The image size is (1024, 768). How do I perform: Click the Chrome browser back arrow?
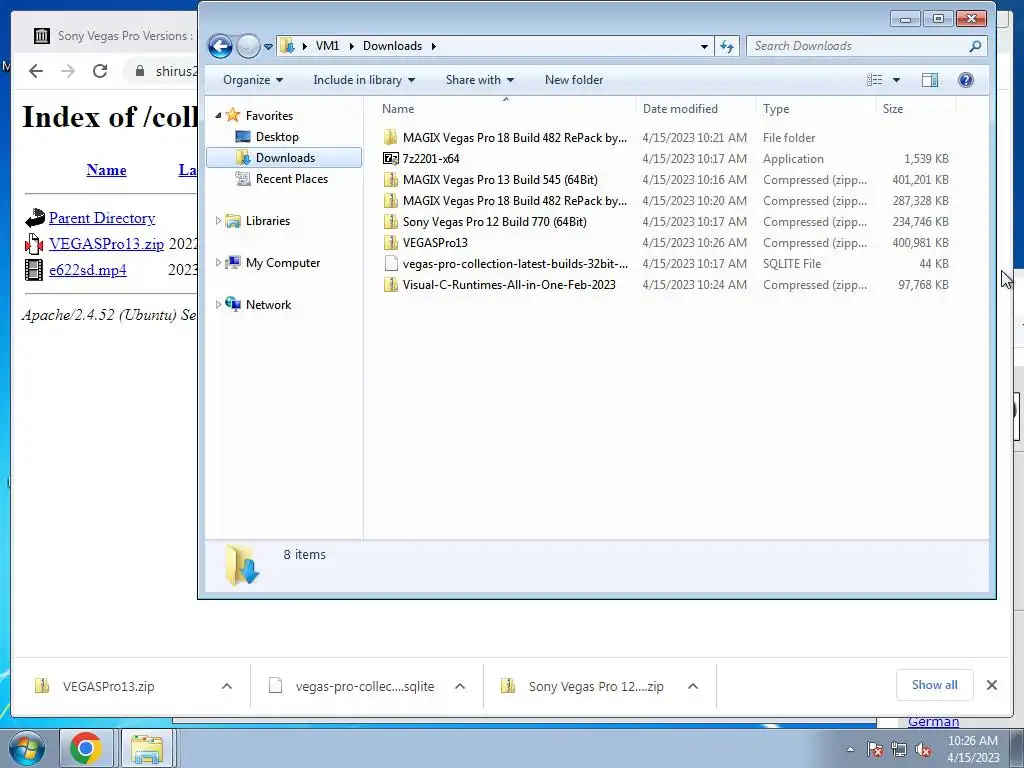point(36,71)
